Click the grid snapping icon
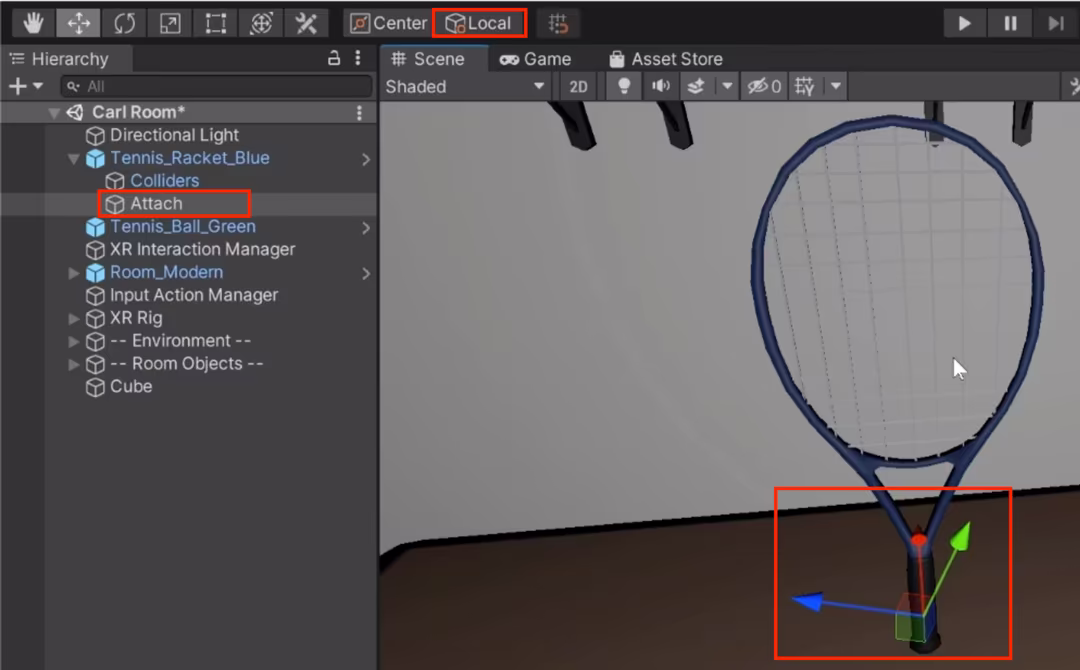The image size is (1080, 670). point(558,23)
